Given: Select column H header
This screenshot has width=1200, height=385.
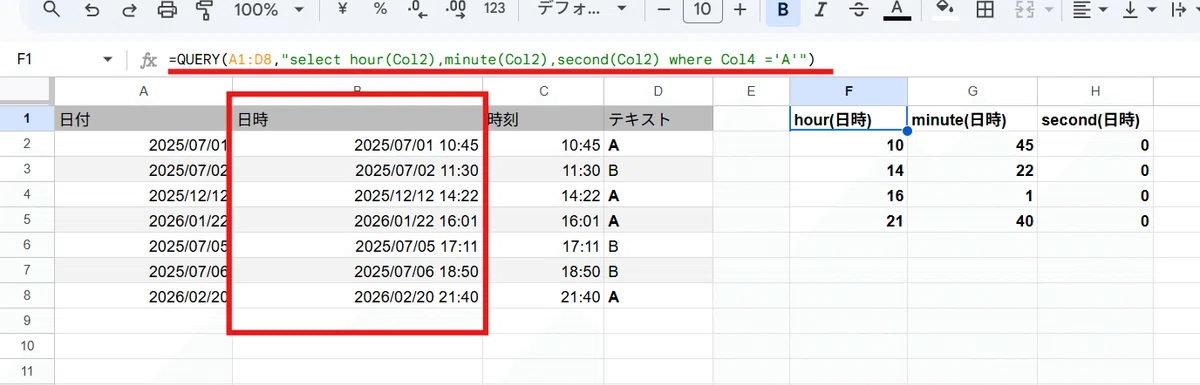Looking at the screenshot, I should pyautogui.click(x=1095, y=91).
